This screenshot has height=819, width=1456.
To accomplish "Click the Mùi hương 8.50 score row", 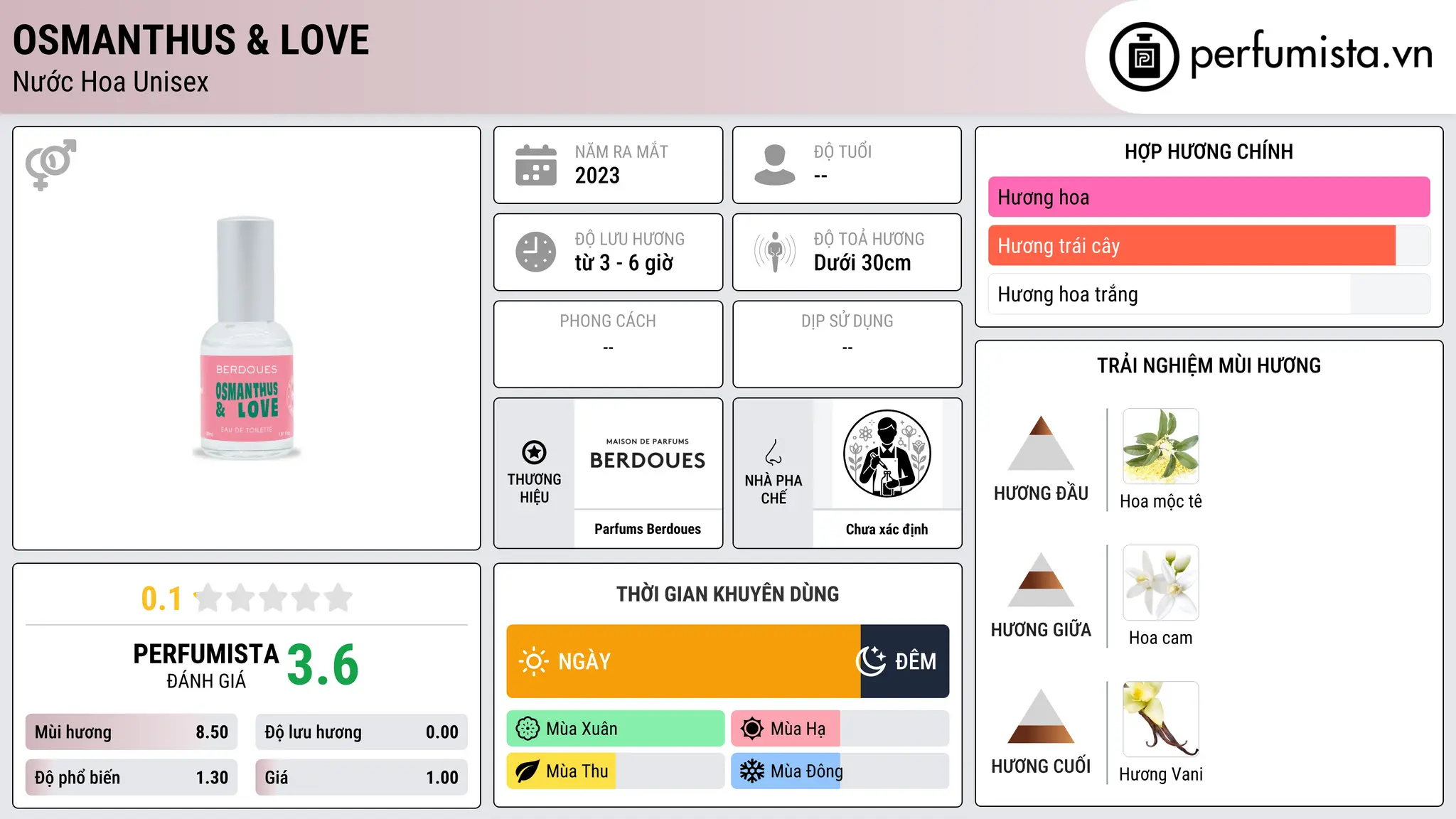I will coord(132,732).
